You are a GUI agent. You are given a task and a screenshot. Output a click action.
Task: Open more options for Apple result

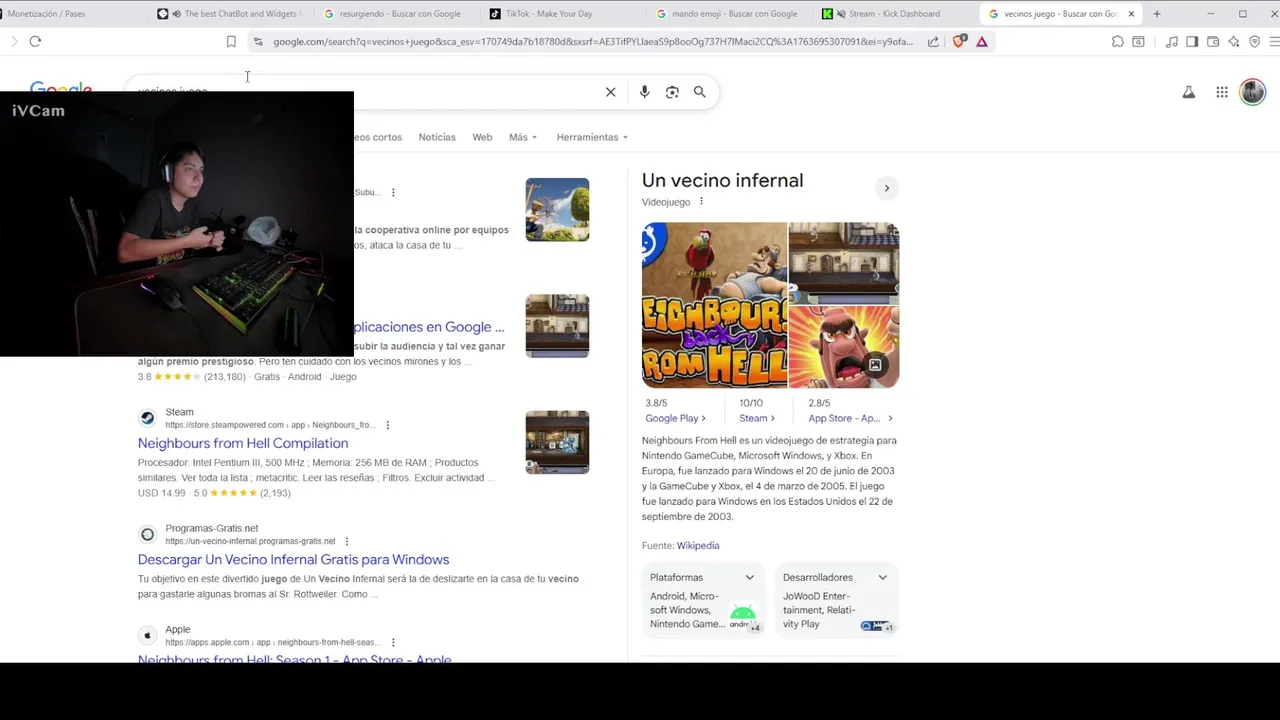point(393,642)
